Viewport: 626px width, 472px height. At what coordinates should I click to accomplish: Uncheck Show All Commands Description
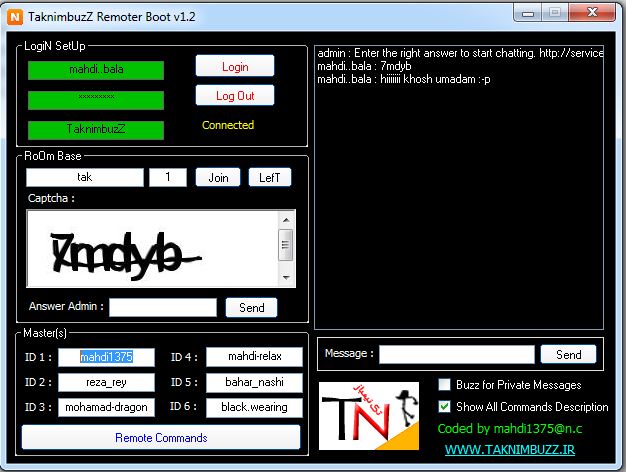(x=444, y=407)
